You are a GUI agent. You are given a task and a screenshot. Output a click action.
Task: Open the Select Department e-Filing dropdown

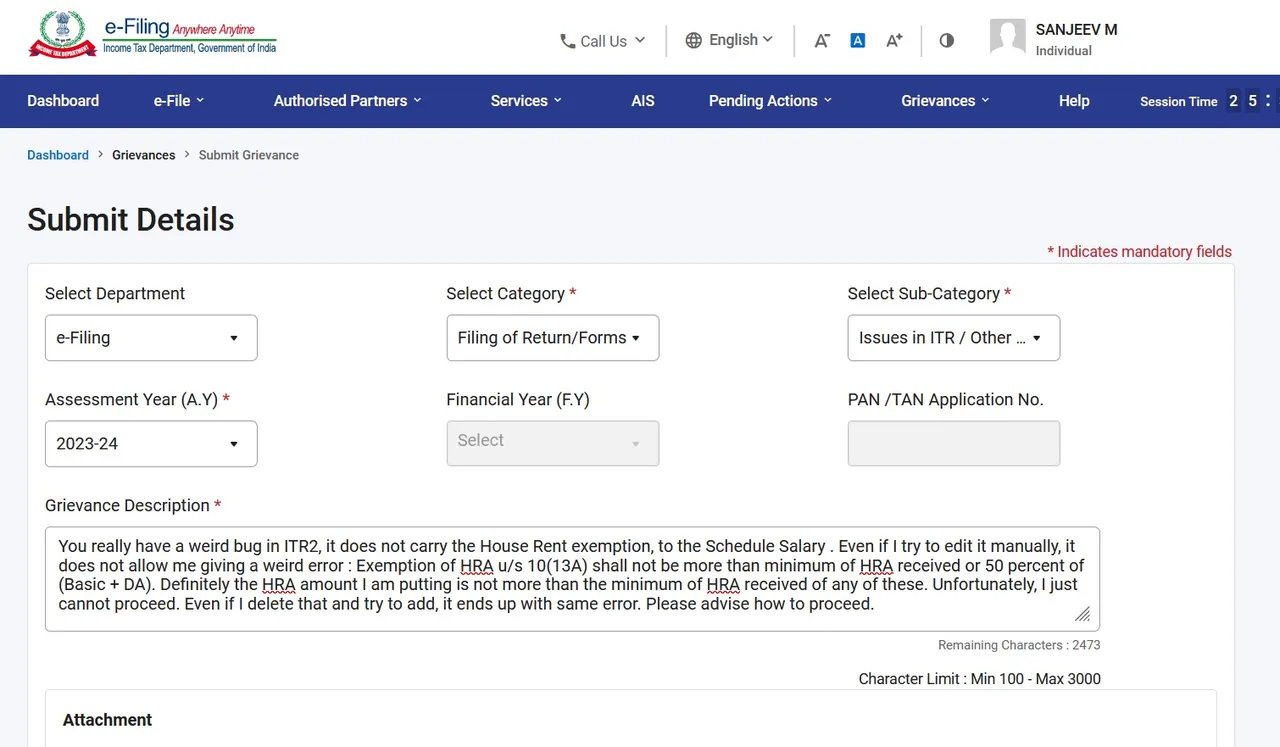pos(151,338)
